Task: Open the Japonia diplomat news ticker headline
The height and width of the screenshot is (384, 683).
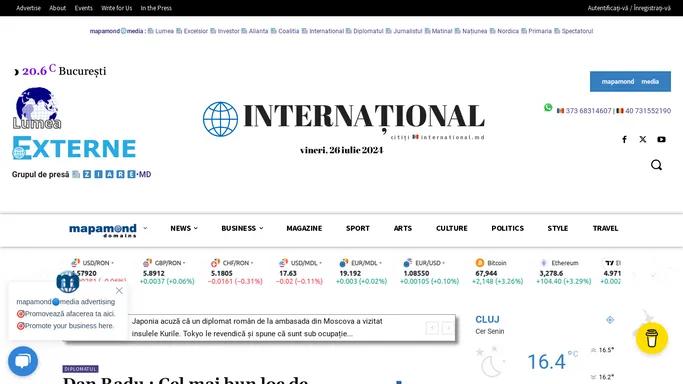Action: pyautogui.click(x=257, y=327)
